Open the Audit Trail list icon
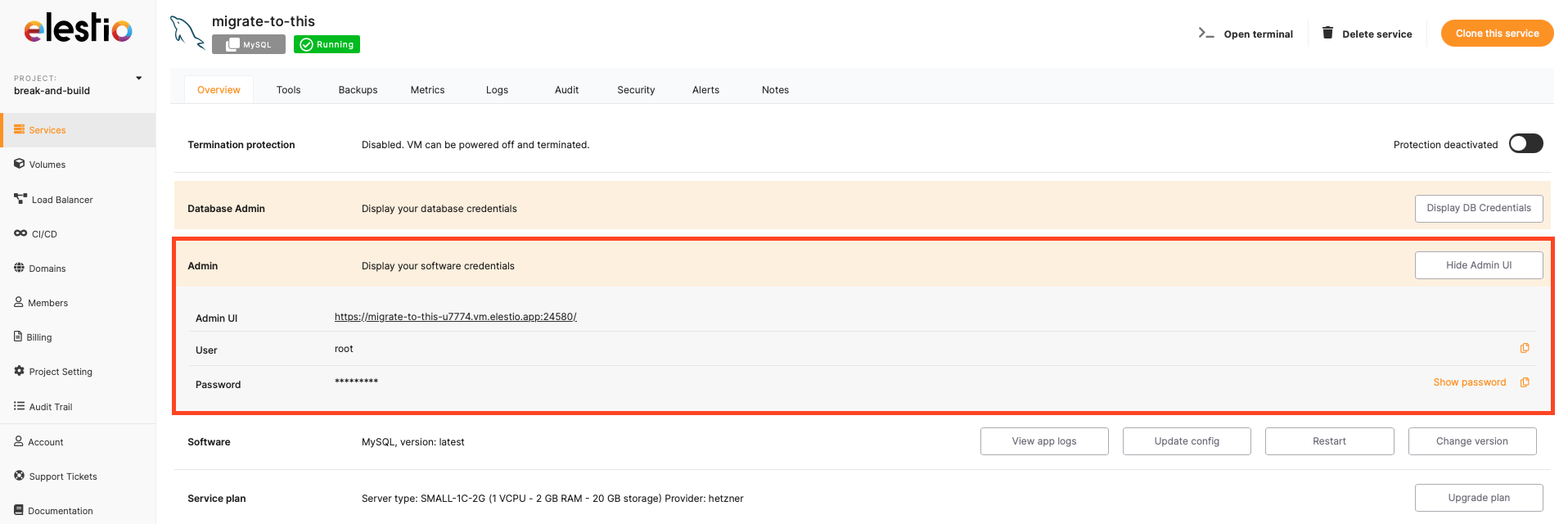This screenshot has width=1568, height=524. tap(19, 406)
